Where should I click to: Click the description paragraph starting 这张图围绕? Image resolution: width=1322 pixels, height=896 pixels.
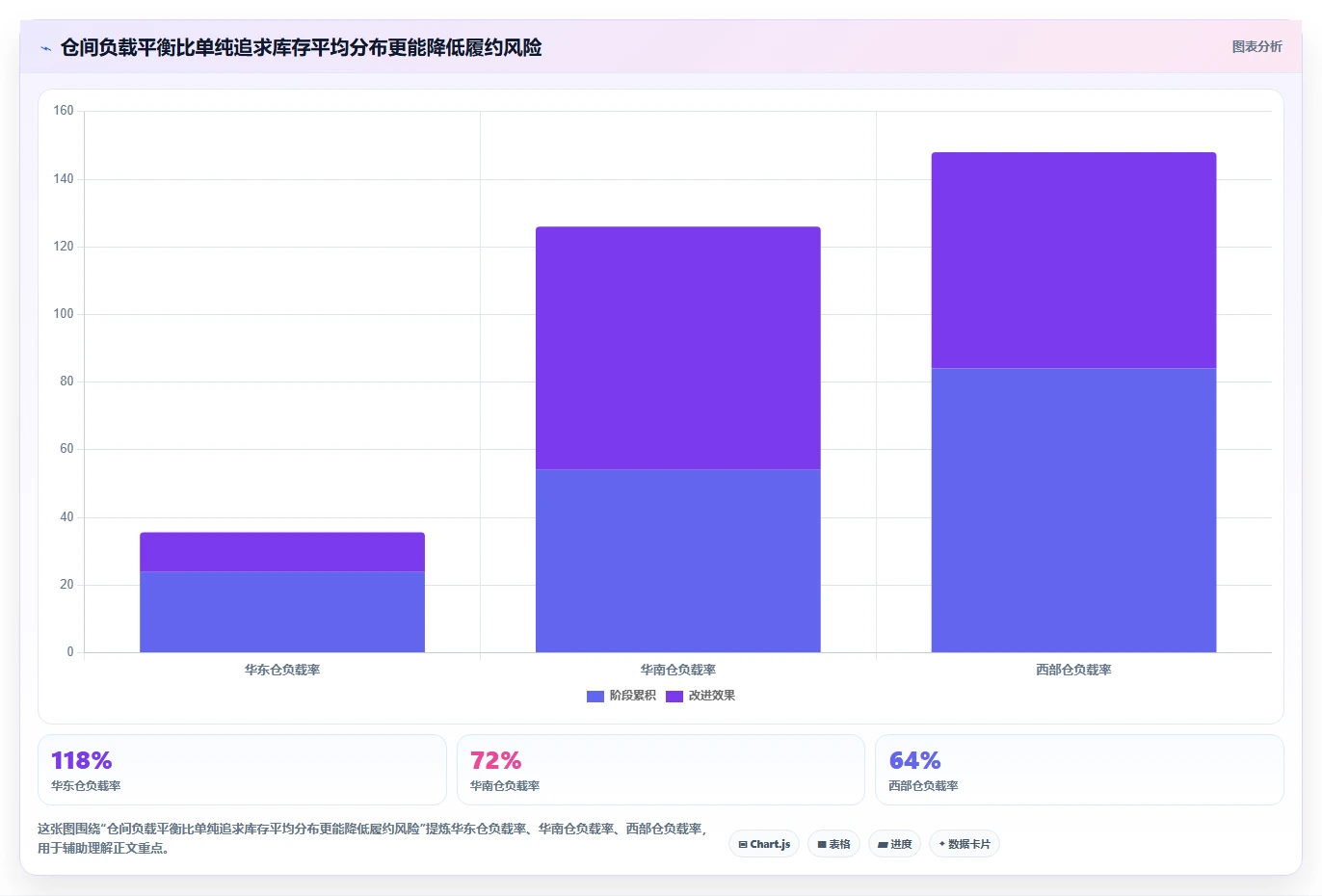(374, 838)
